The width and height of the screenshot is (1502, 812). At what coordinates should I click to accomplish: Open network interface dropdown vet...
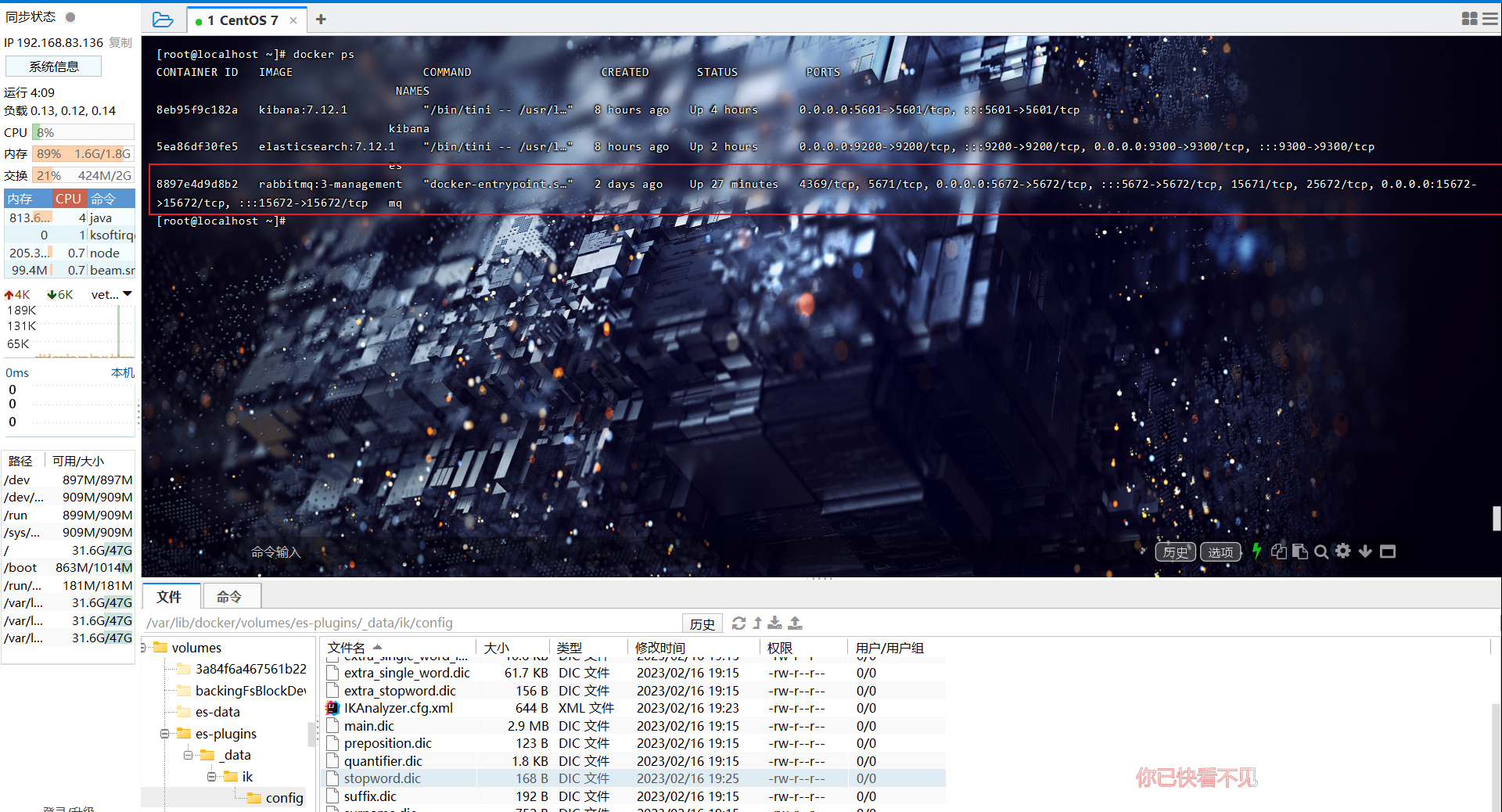click(x=112, y=294)
